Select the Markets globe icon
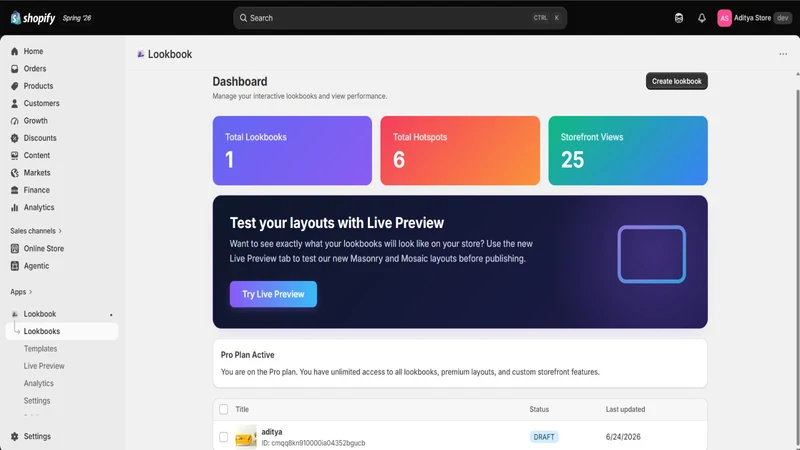The width and height of the screenshot is (800, 450). (14, 173)
